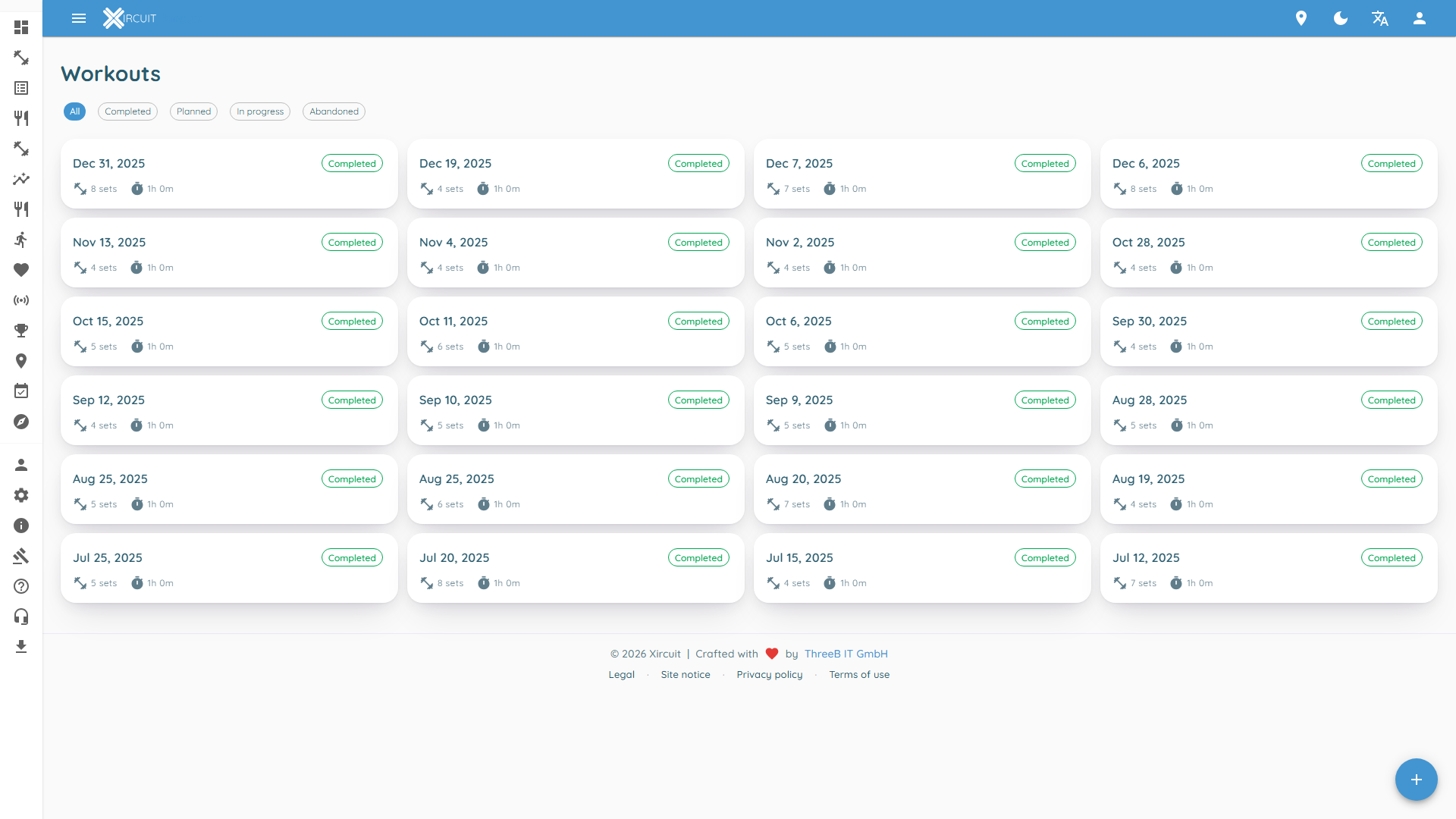Click the download icon in sidebar

tap(21, 647)
